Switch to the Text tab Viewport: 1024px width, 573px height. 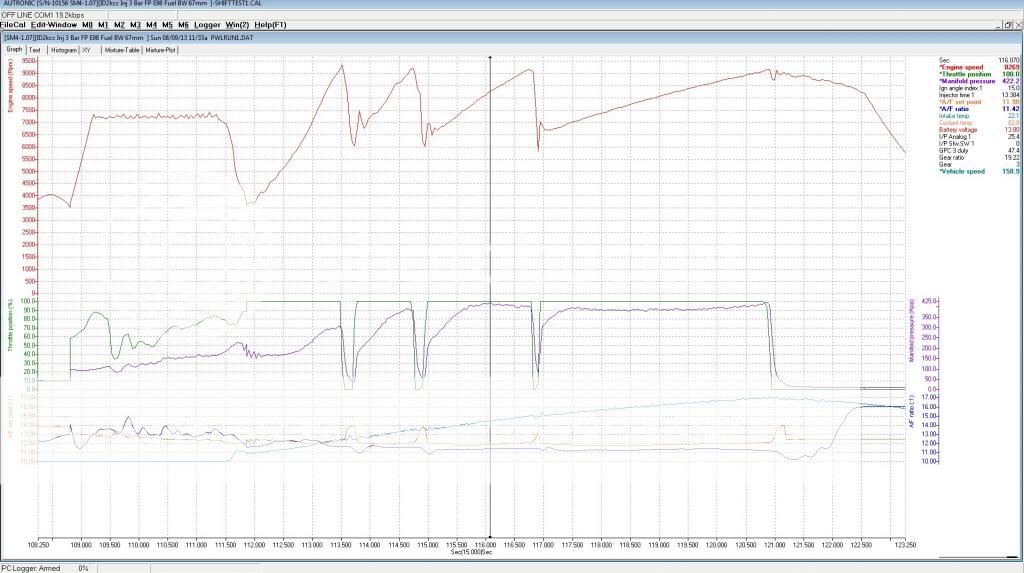tap(35, 49)
